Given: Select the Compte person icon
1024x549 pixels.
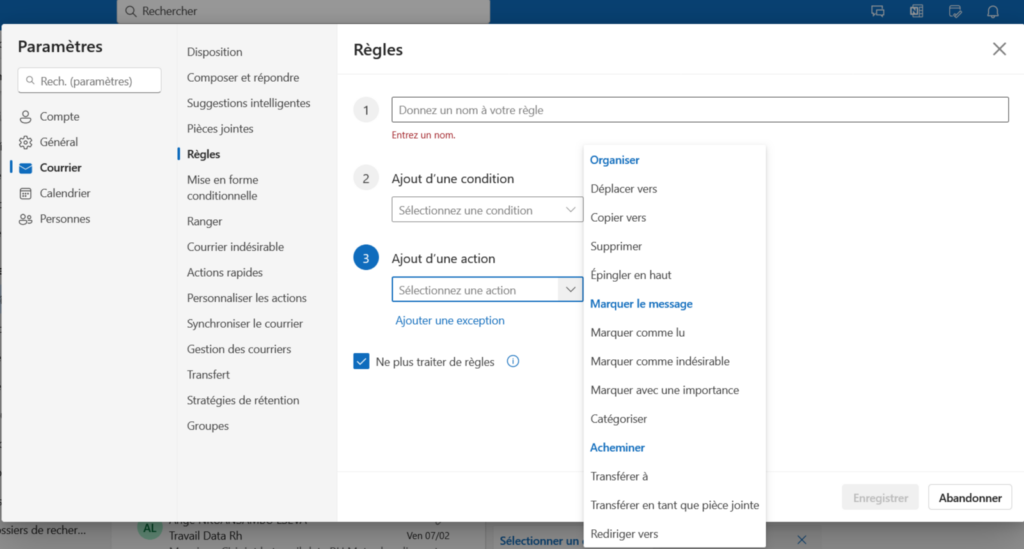Looking at the screenshot, I should click(x=25, y=117).
